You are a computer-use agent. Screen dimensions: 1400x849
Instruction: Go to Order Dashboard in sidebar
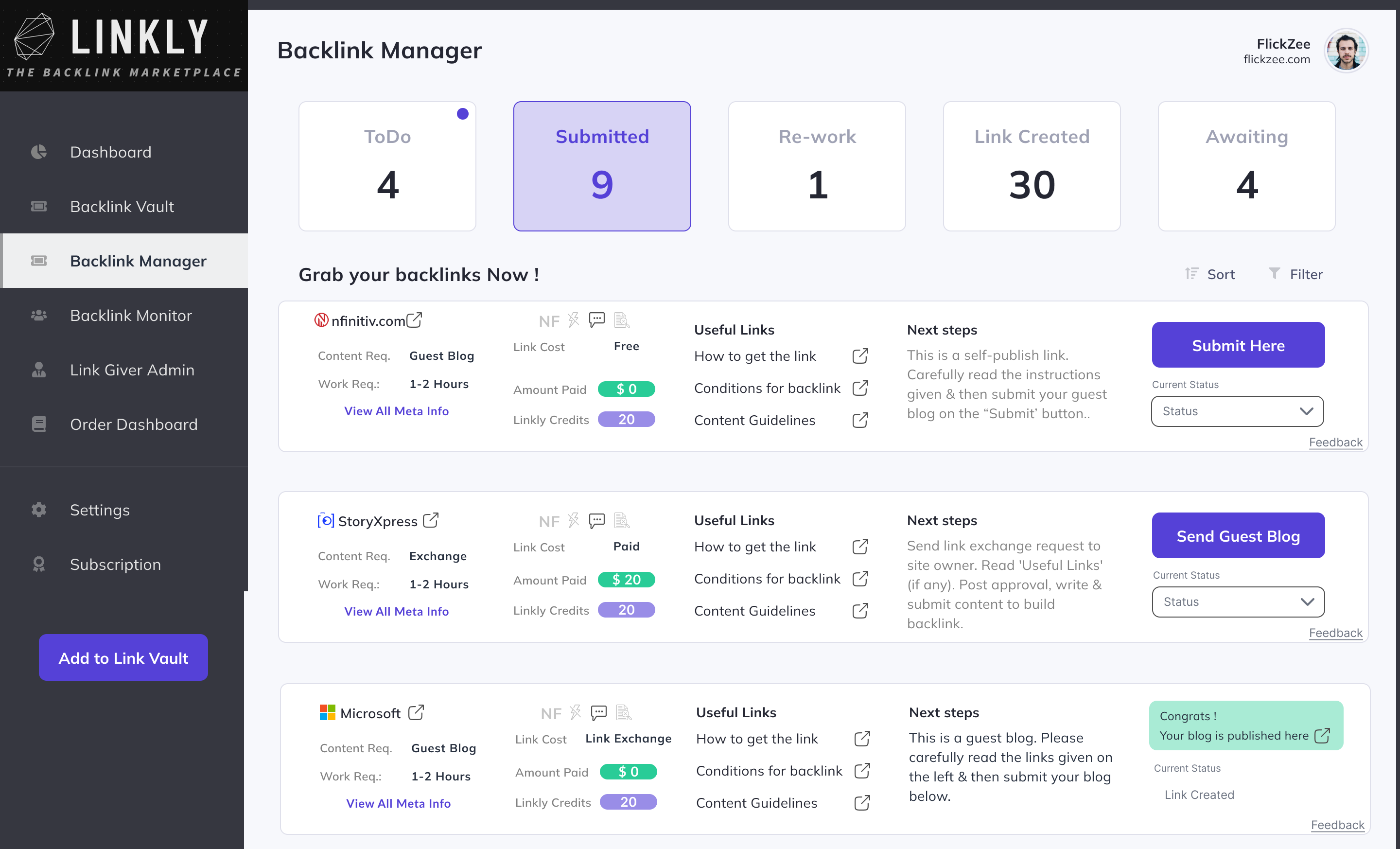coord(134,424)
